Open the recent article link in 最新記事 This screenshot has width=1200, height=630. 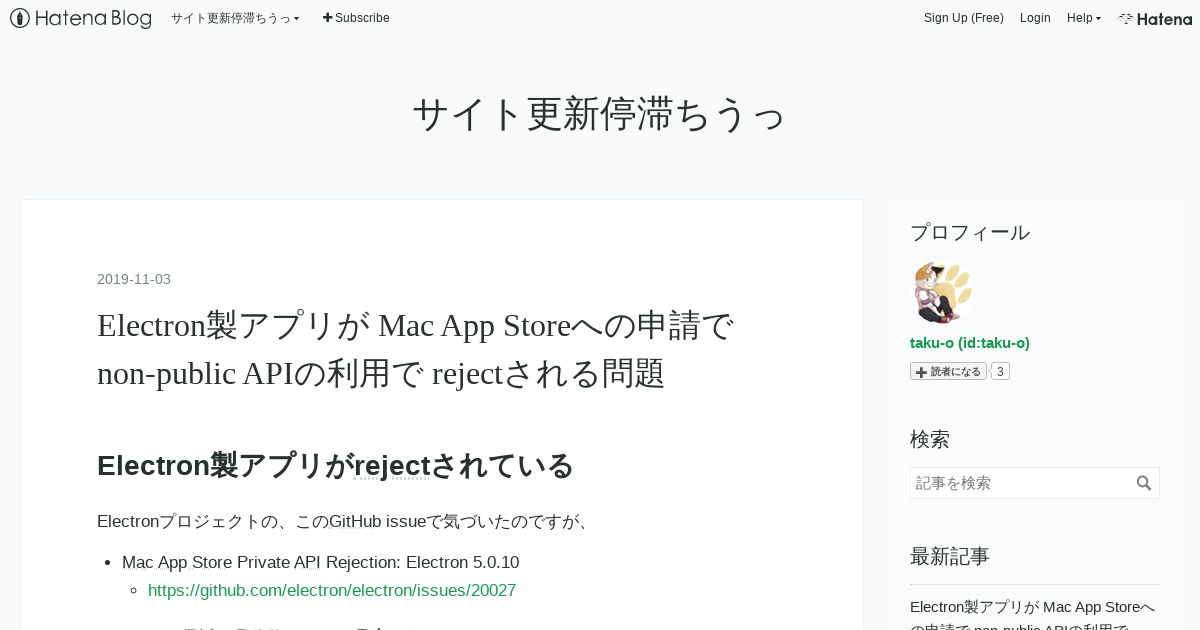click(x=1033, y=614)
